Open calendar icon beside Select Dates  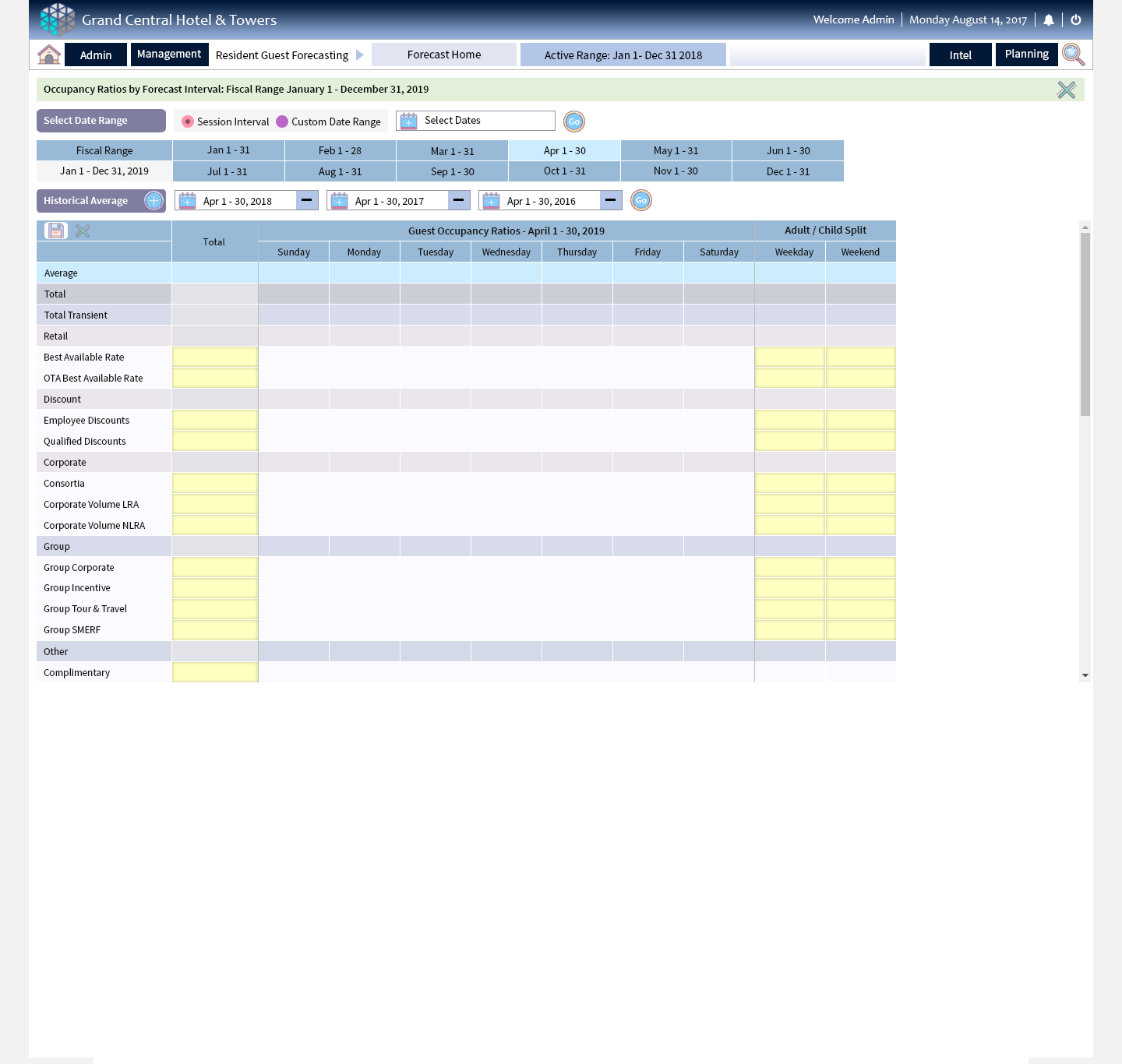409,122
